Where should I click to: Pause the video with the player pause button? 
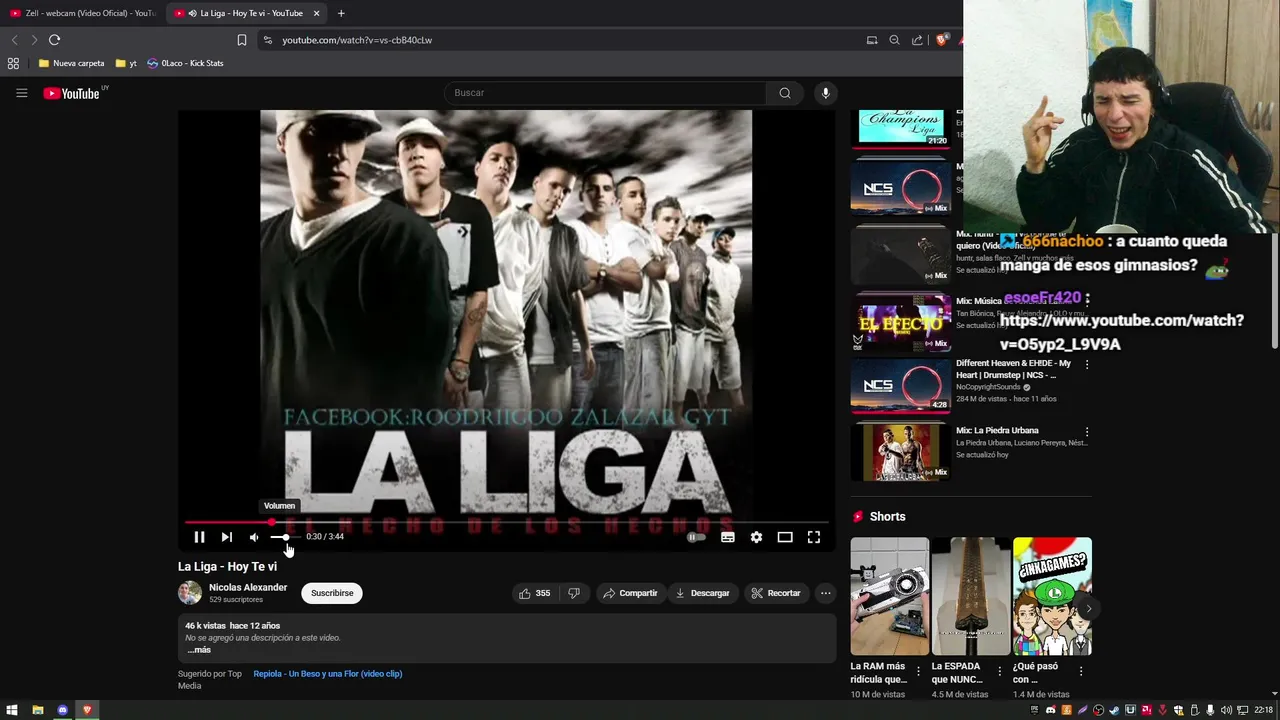(x=199, y=537)
